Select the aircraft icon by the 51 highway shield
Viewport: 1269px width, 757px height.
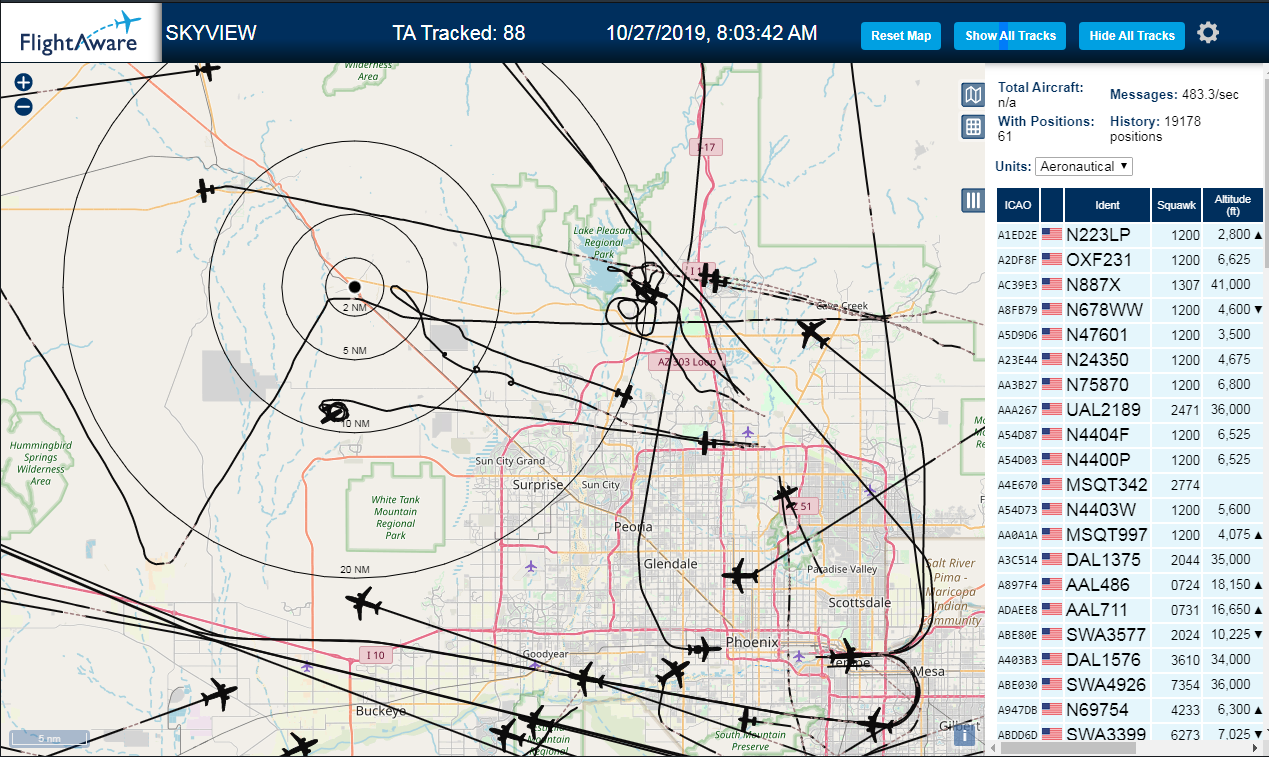tap(786, 494)
